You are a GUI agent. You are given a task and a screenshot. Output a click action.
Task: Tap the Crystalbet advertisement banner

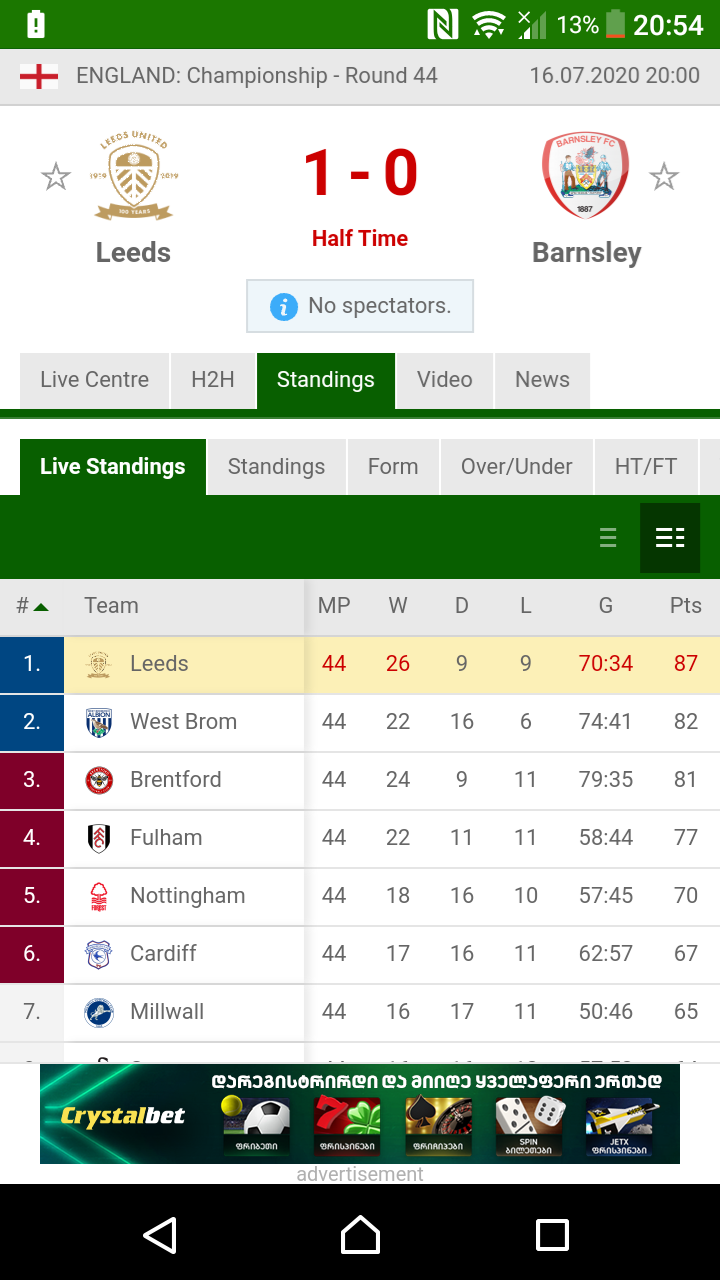tap(360, 1114)
